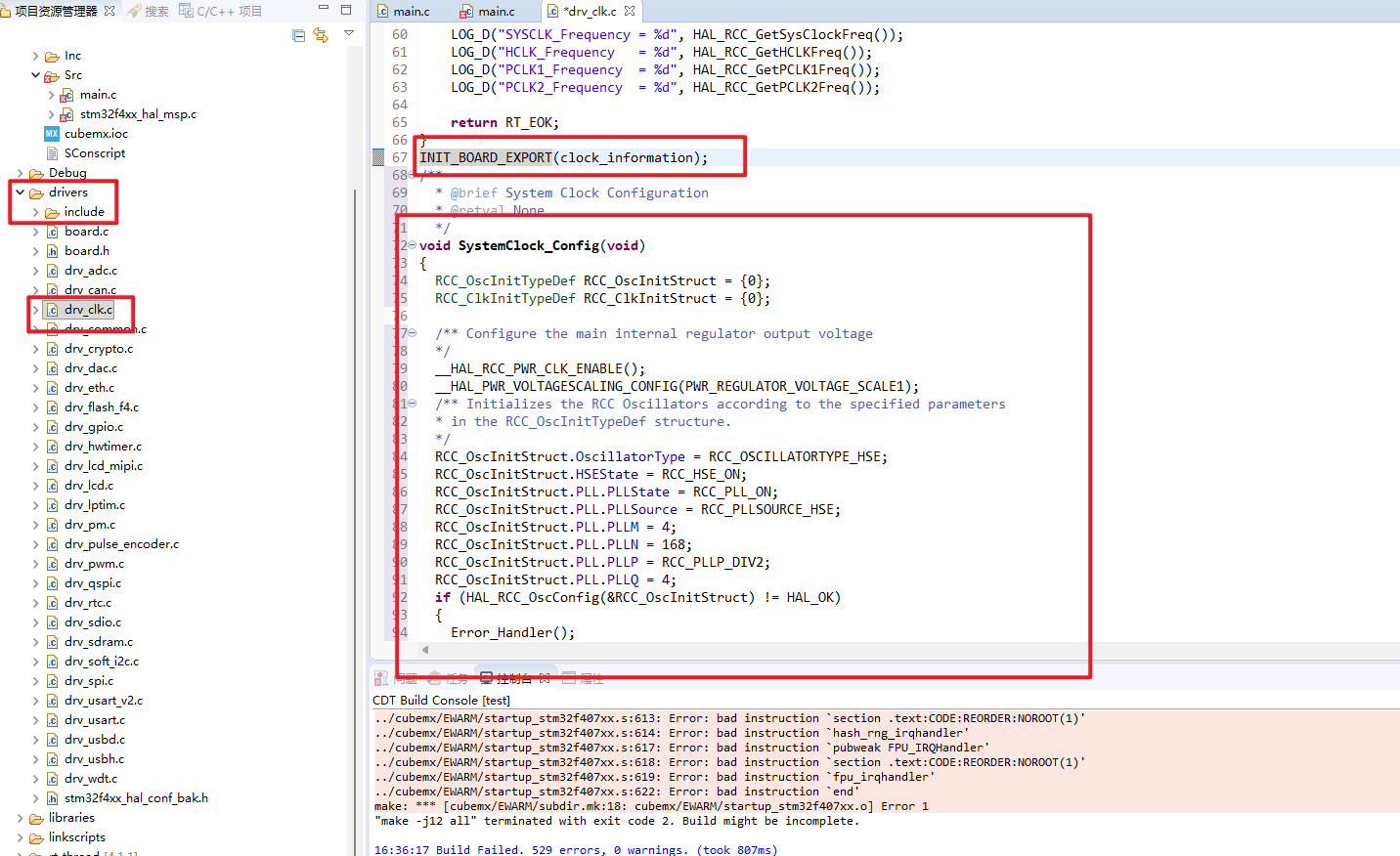
Task: Open the project explorer view menu arrow
Action: (349, 33)
